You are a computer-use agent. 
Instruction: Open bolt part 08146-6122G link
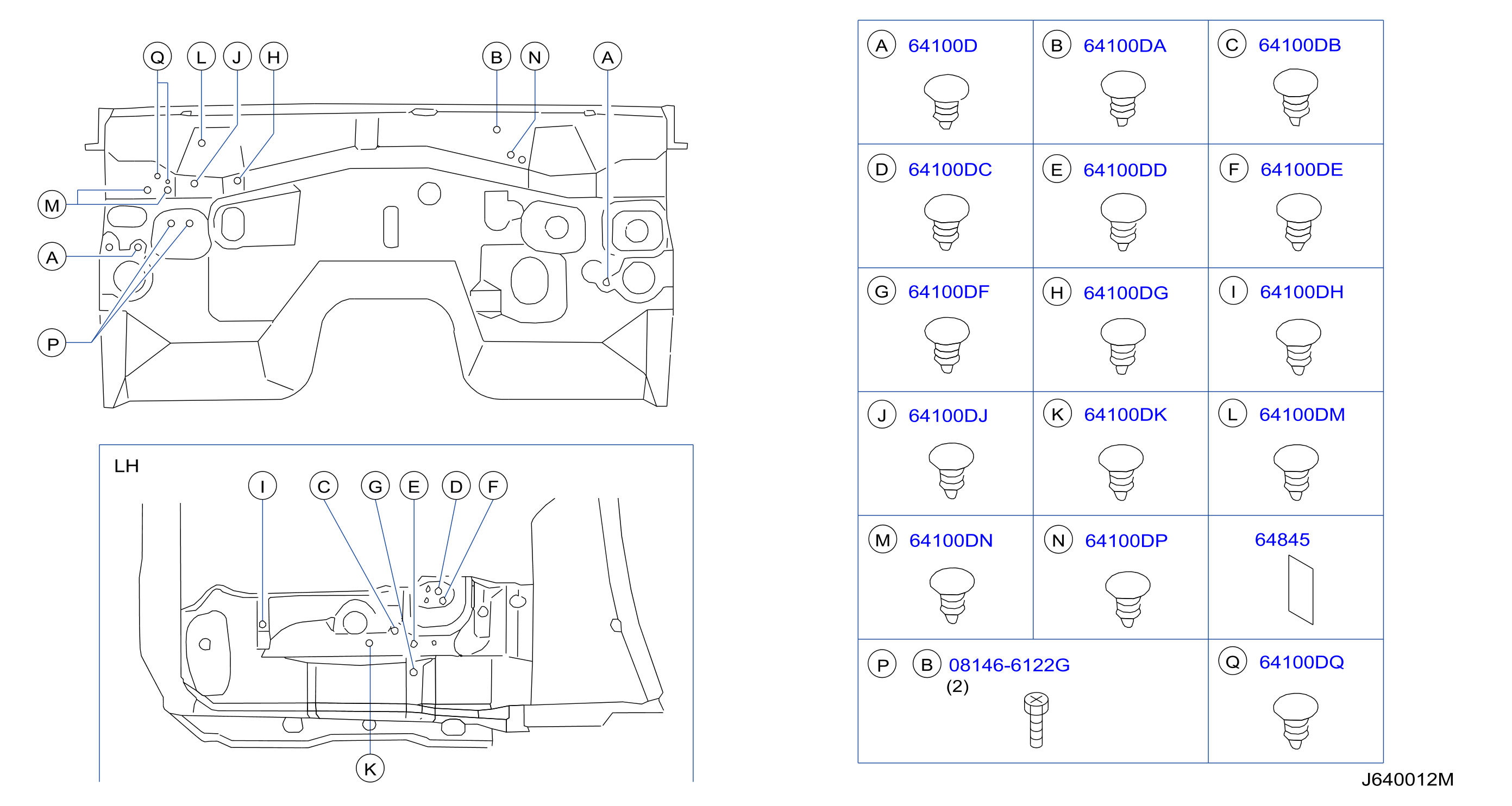1009,665
